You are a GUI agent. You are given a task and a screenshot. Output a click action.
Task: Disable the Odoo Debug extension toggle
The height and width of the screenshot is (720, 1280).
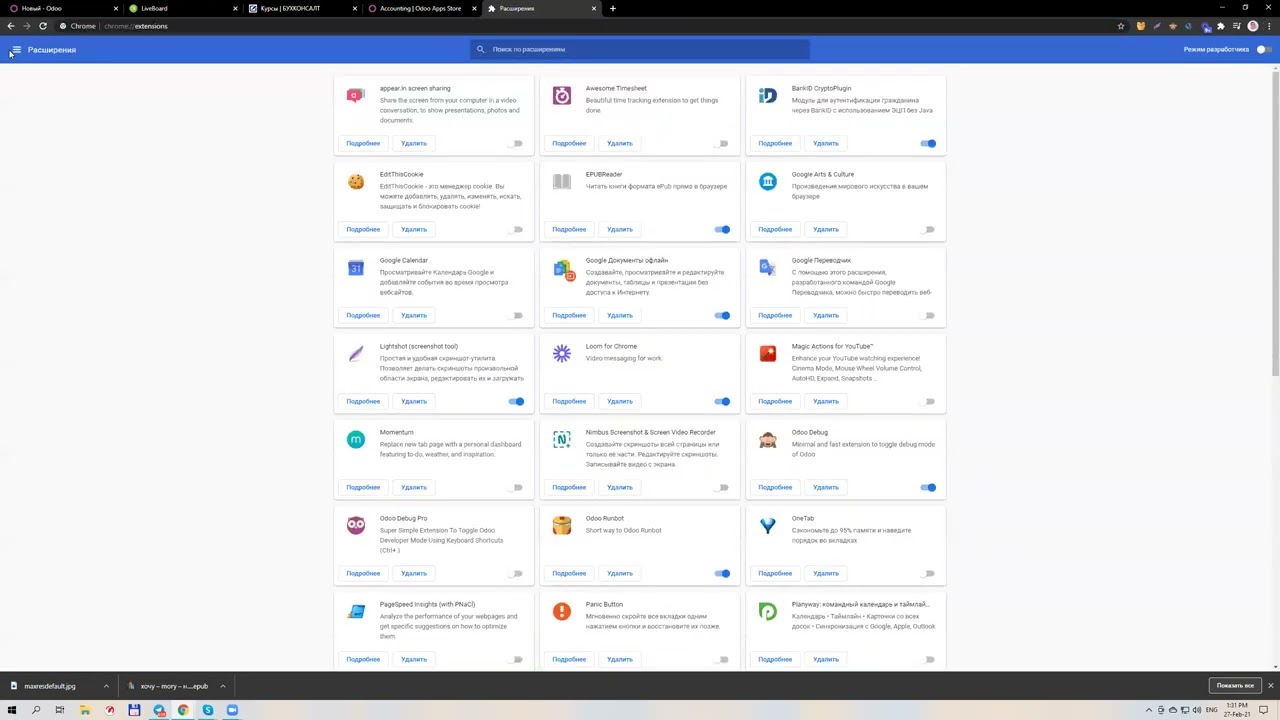(x=928, y=487)
